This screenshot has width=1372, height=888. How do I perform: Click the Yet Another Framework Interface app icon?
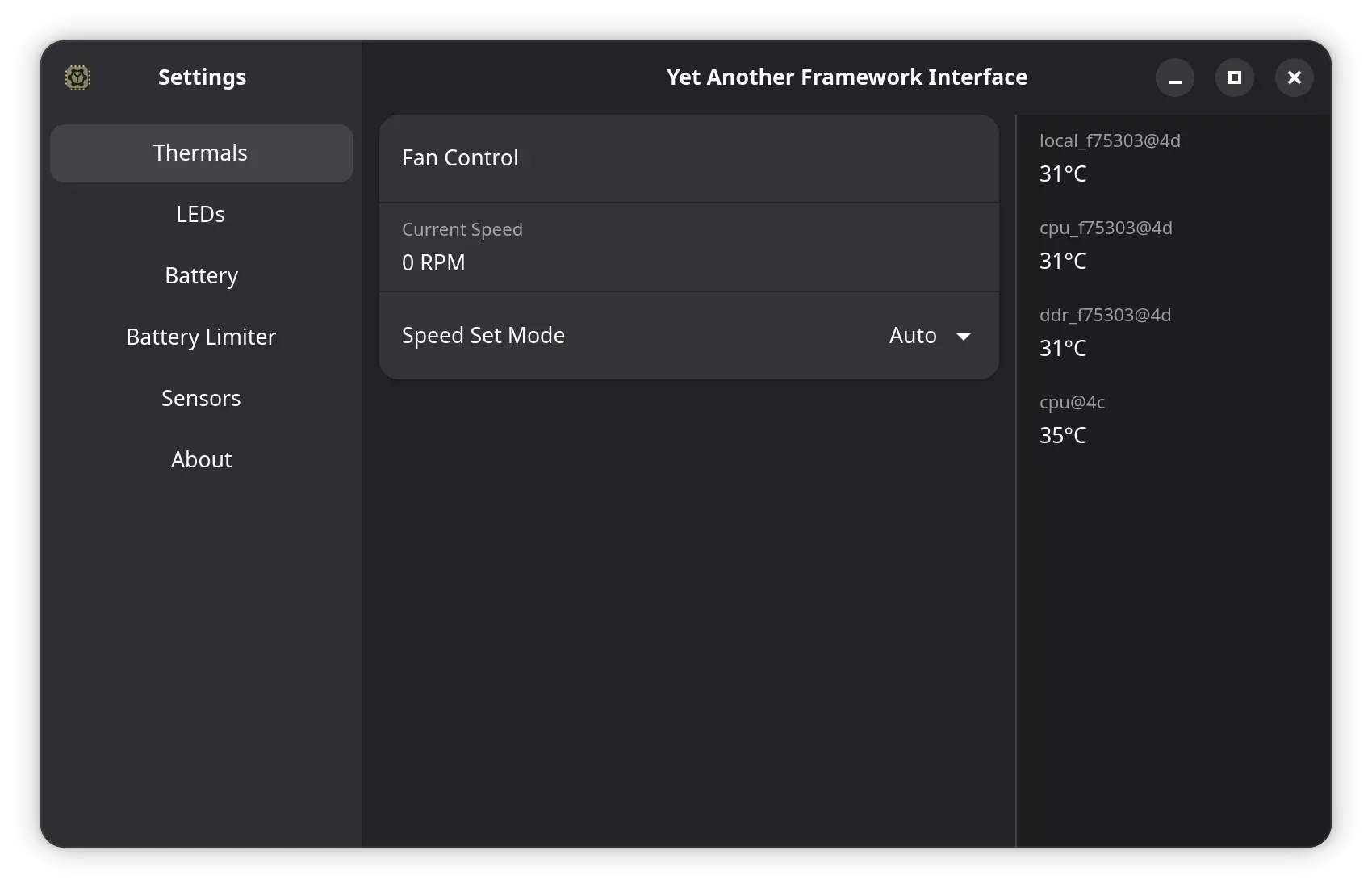point(77,77)
